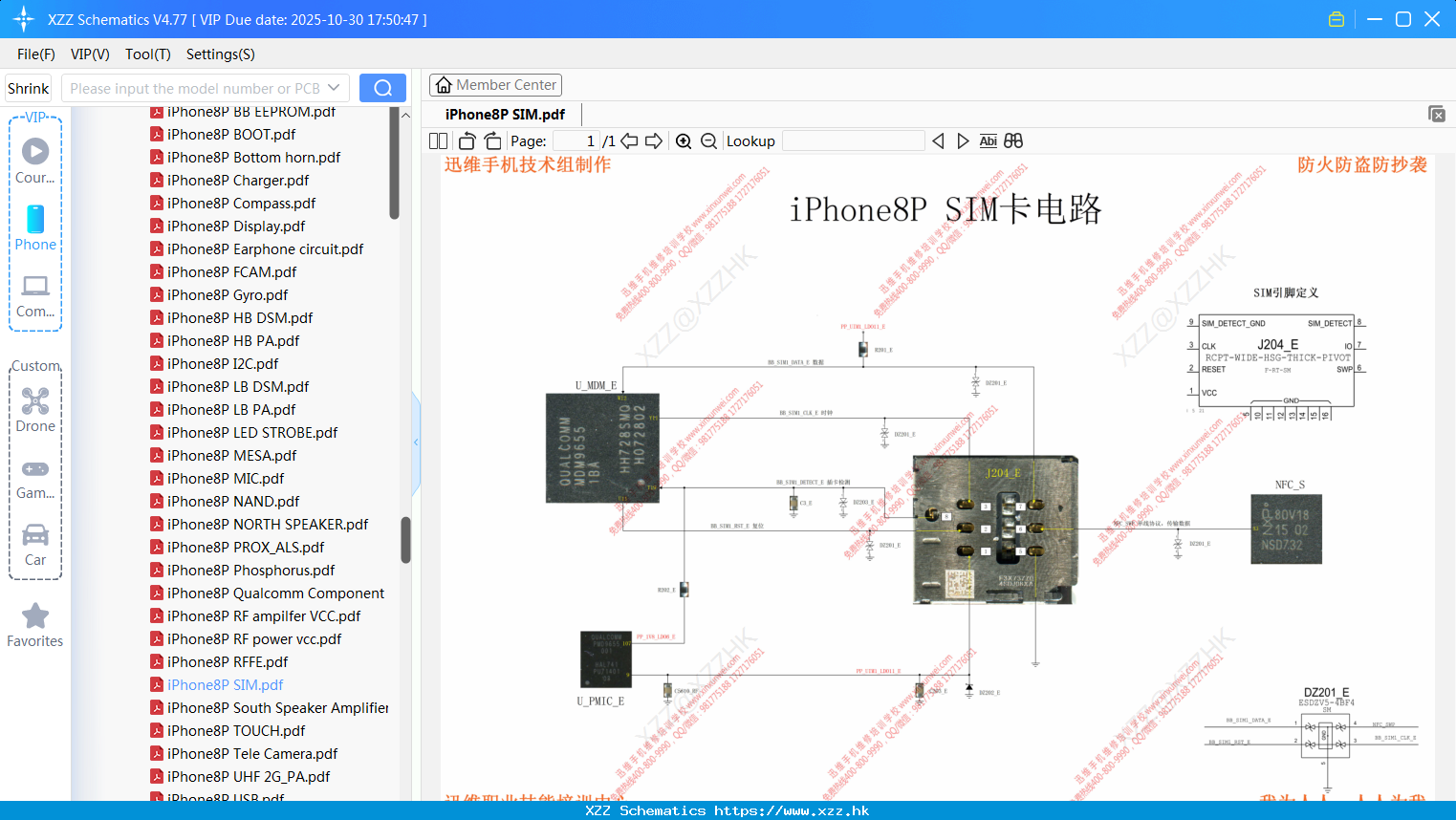The width and height of the screenshot is (1456, 820).
Task: Open the File(F) menu
Action: (x=36, y=54)
